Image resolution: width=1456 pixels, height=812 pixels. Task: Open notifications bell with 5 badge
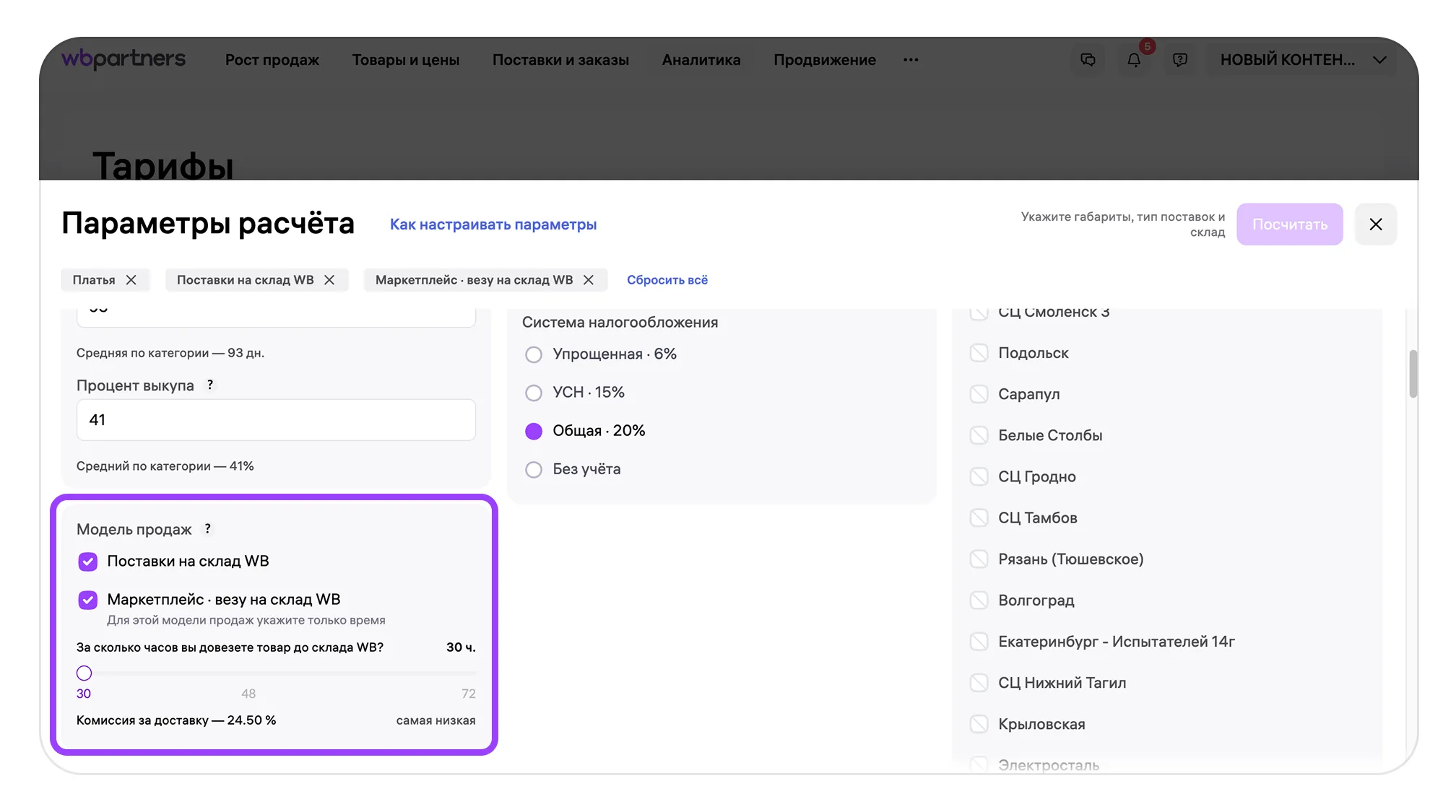1135,60
